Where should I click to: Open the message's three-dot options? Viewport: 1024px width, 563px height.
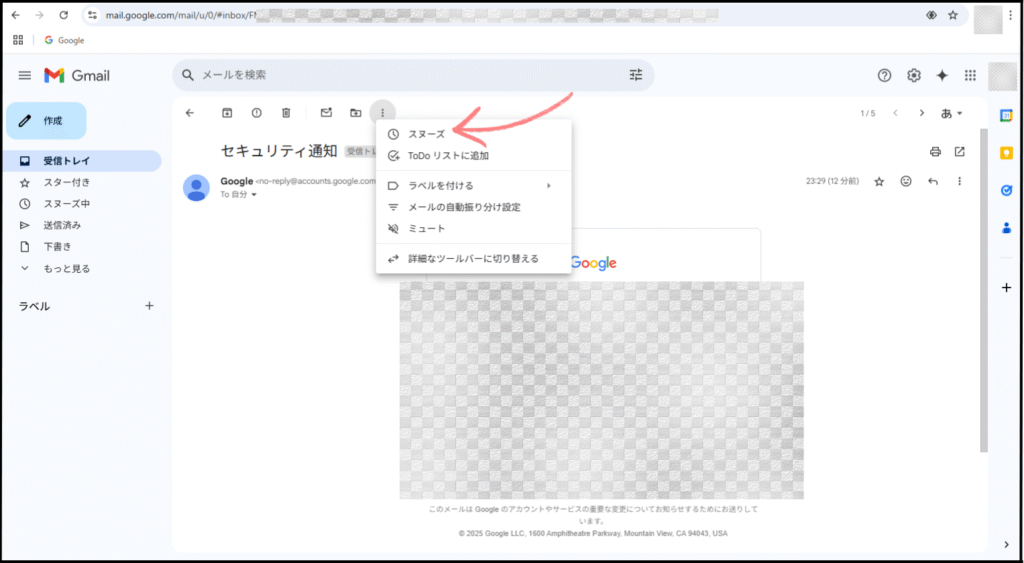959,182
